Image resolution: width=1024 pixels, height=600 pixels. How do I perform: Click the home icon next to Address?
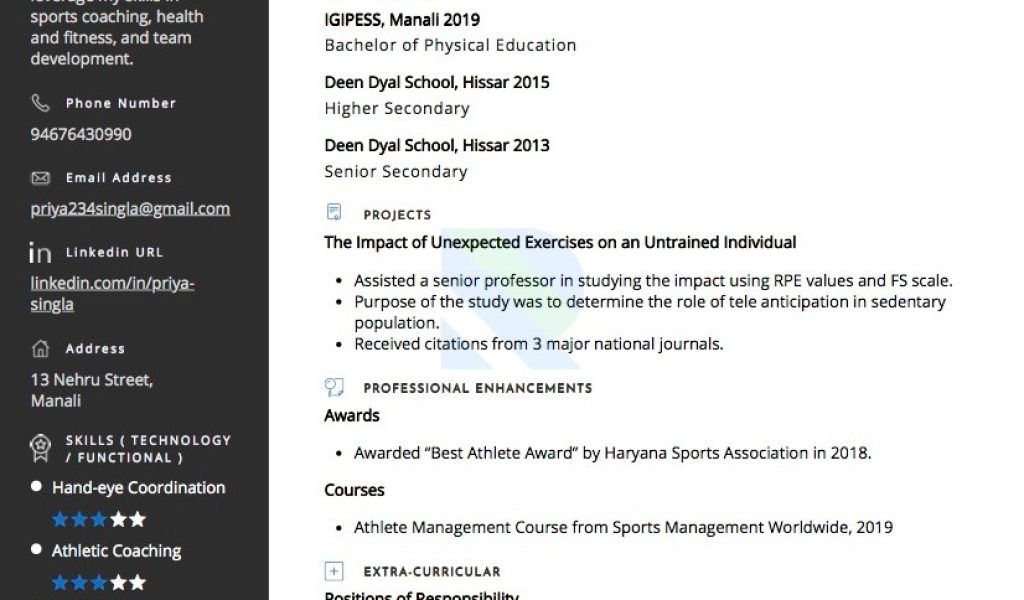click(x=40, y=349)
